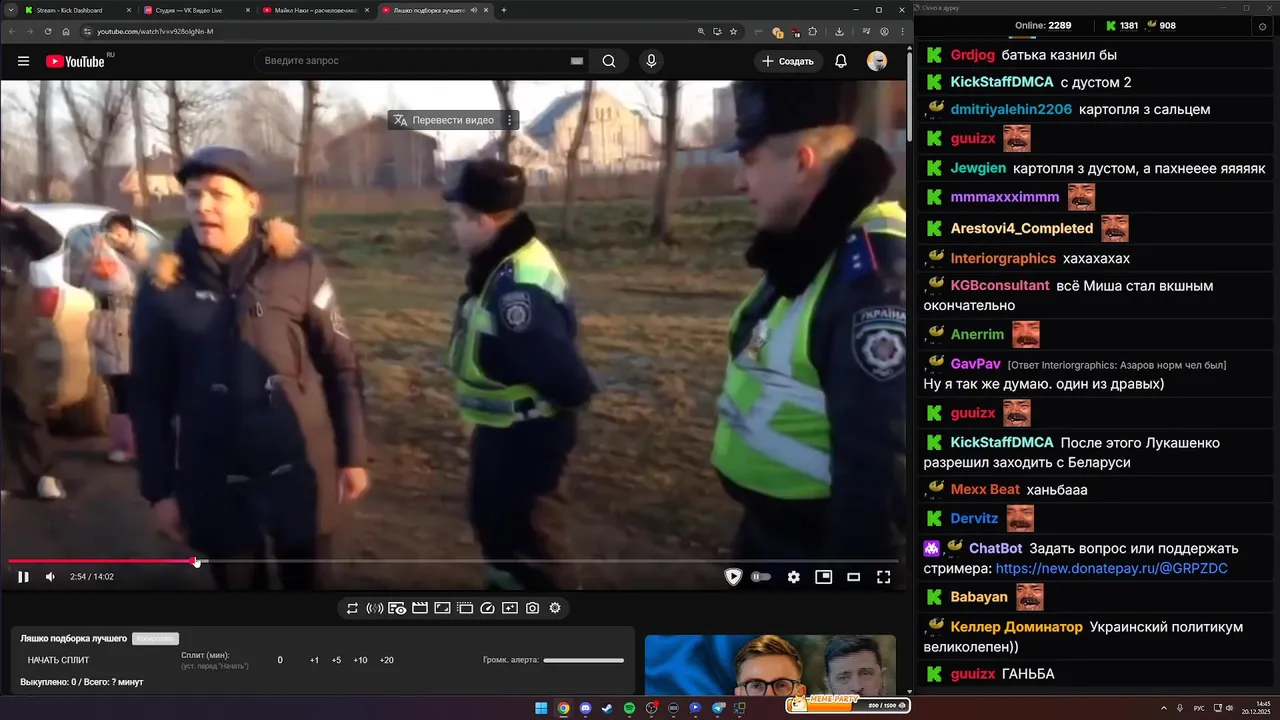The image size is (1280, 720).
Task: Adjust the Громк. алерта volume slider
Action: [583, 660]
